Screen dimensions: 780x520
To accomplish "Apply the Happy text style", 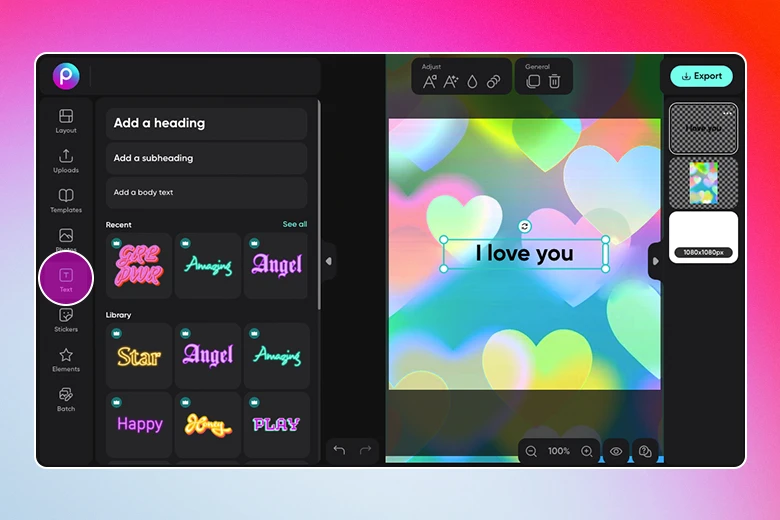I will click(139, 424).
